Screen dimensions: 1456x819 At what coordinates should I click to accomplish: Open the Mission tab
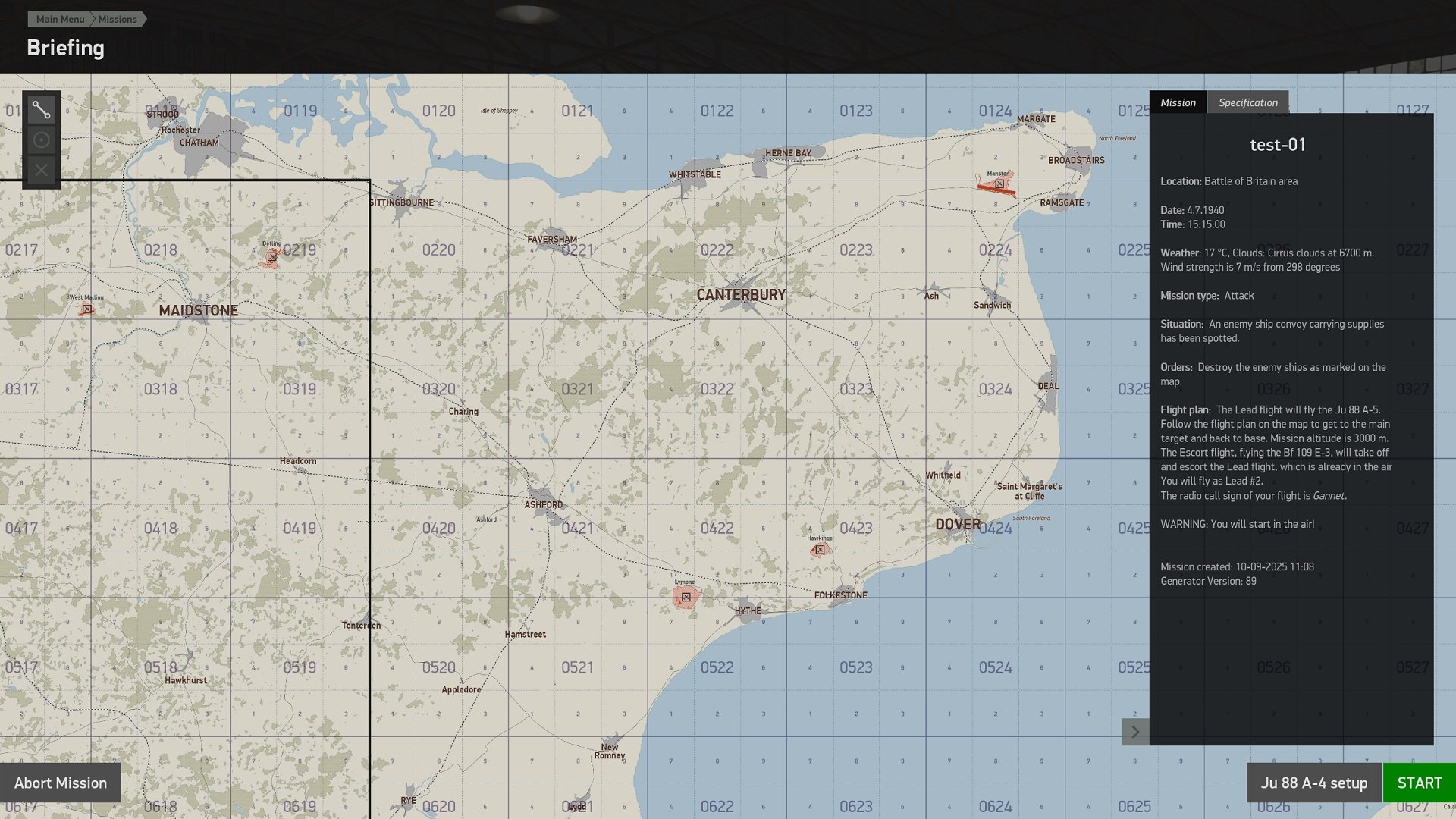click(x=1178, y=102)
